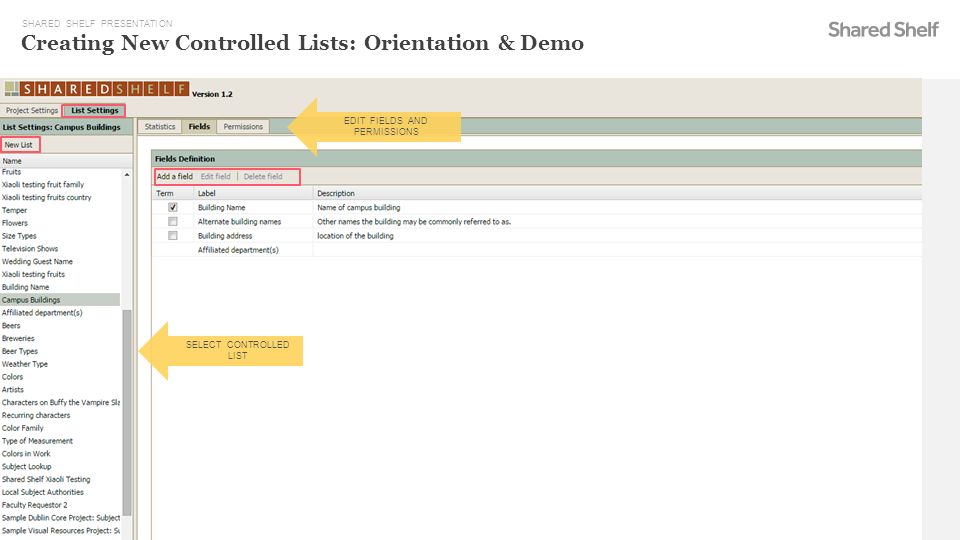Select the Flowers list
Image resolution: width=960 pixels, height=540 pixels.
click(x=60, y=223)
